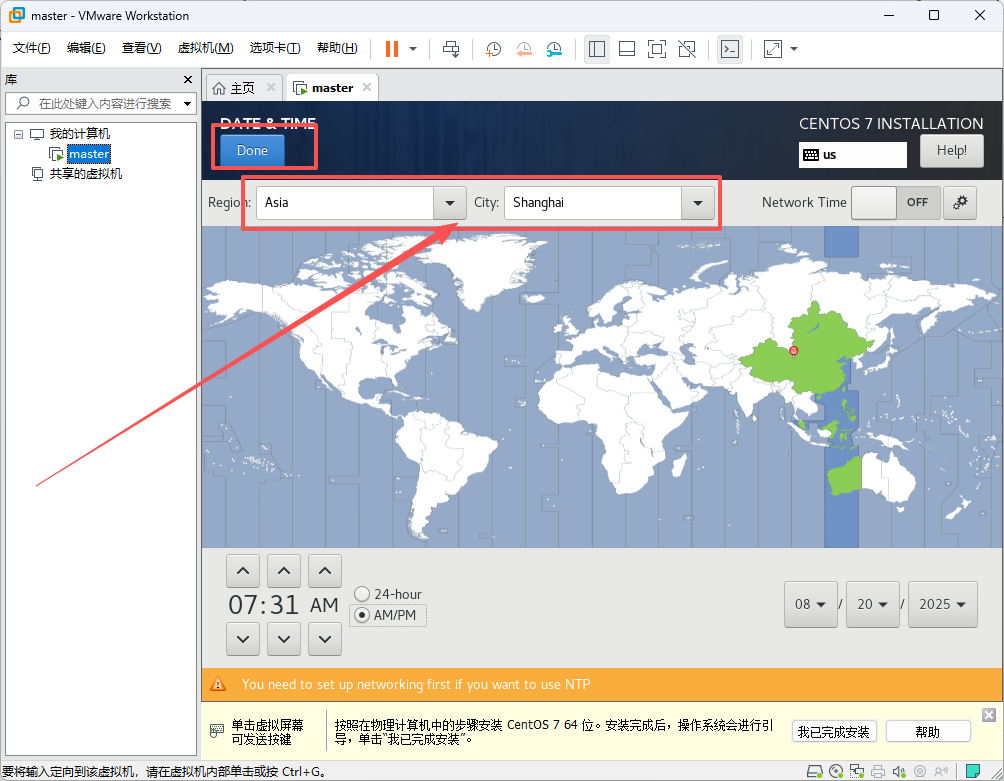Select master in the library tree
Viewport: 1004px width, 781px height.
click(x=89, y=154)
